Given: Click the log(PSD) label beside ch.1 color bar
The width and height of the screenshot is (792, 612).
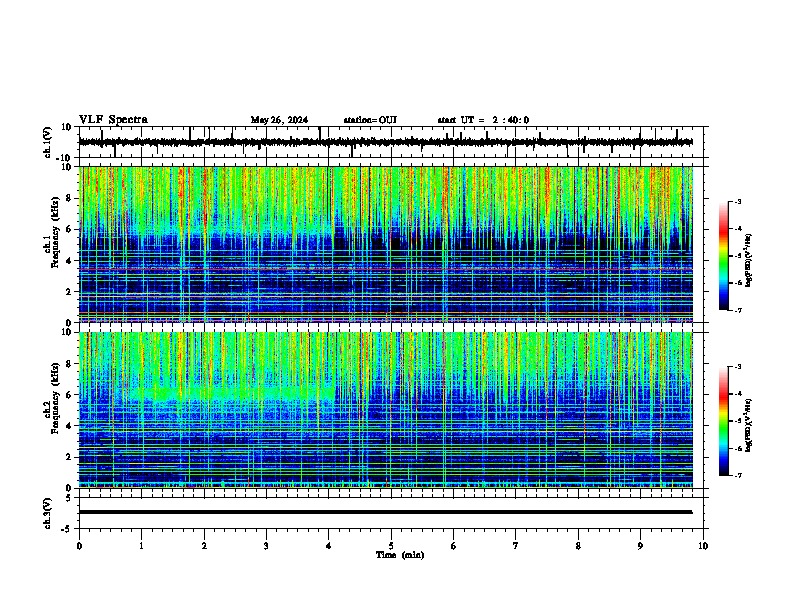Looking at the screenshot, I should pos(749,260).
